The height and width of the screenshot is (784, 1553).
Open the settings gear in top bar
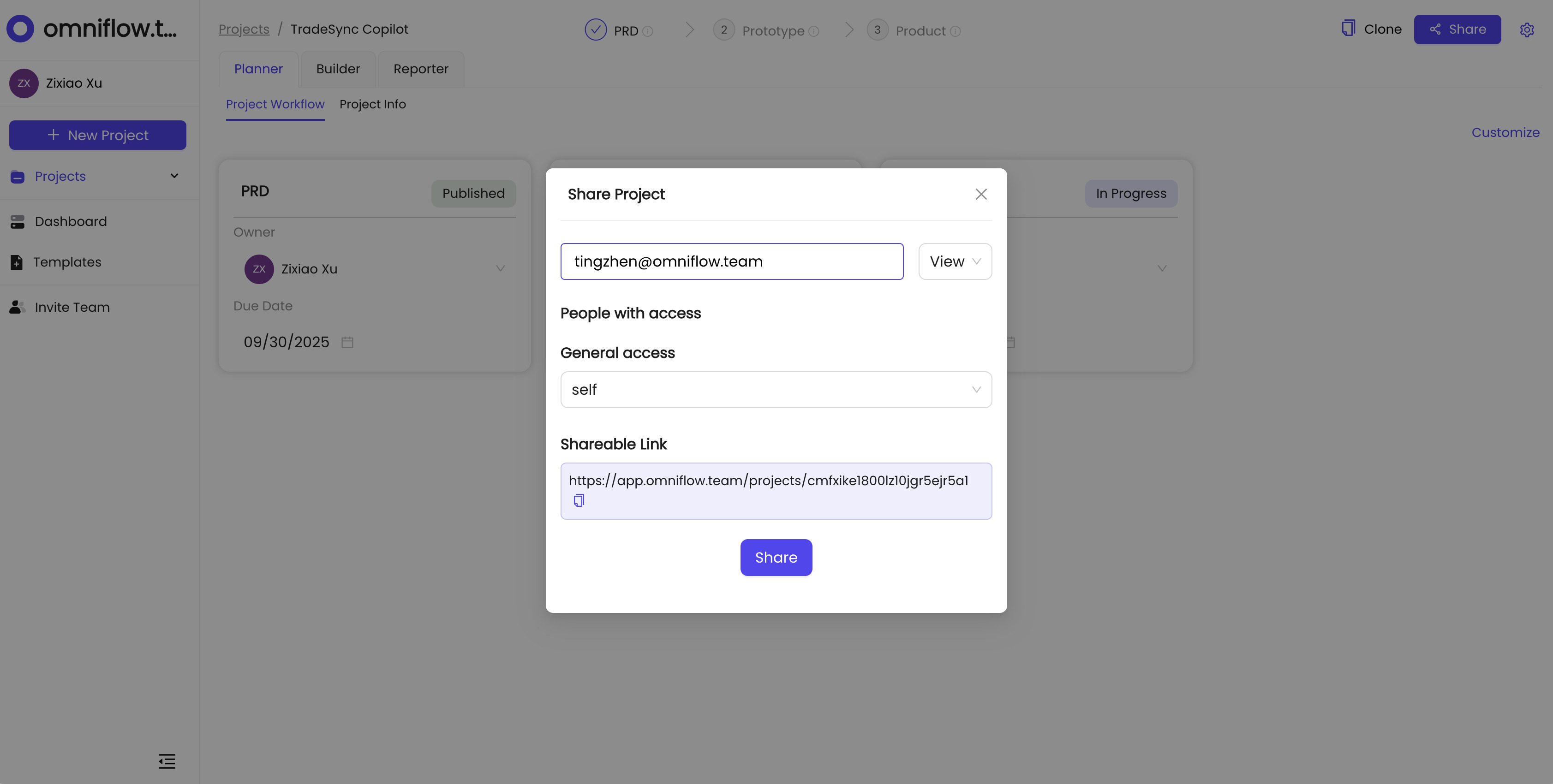pyautogui.click(x=1527, y=29)
